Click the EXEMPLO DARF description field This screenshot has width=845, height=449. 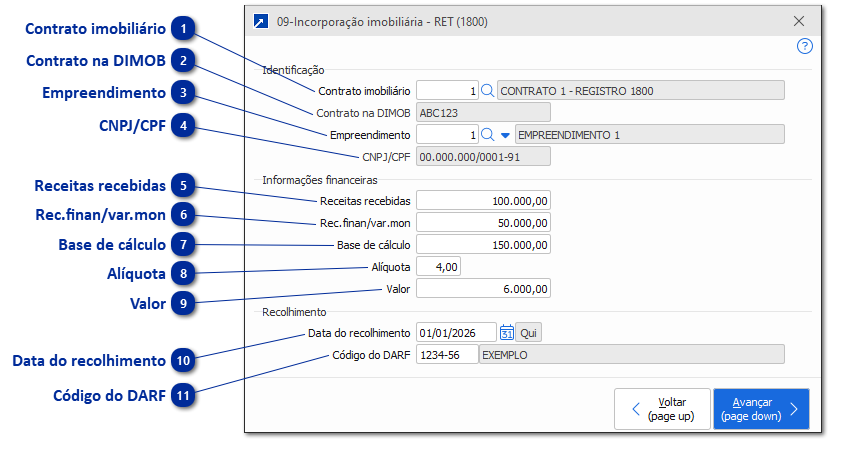(x=632, y=355)
